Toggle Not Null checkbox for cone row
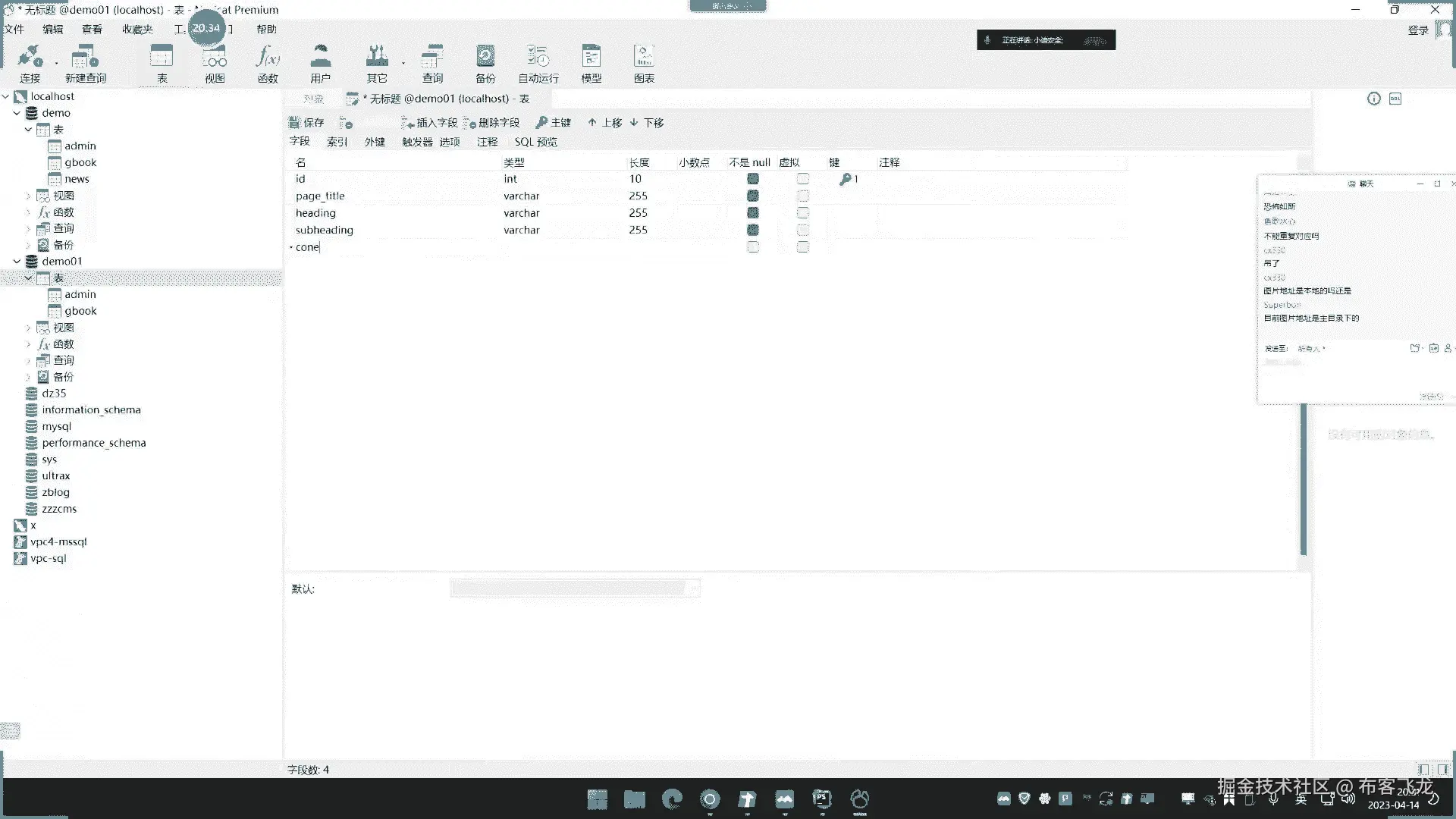This screenshot has width=1456, height=819. 753,247
